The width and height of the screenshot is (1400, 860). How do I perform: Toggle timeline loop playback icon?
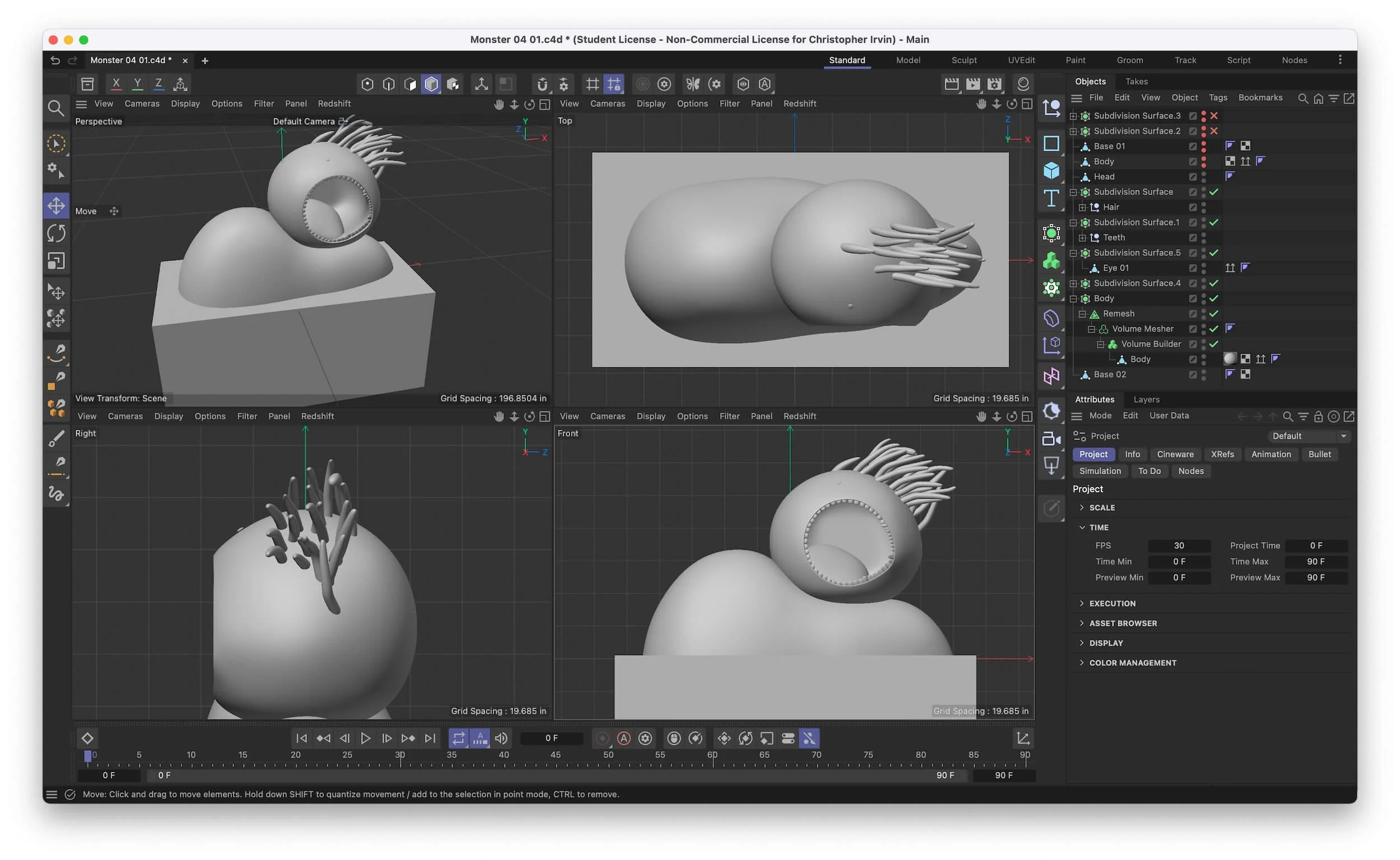click(x=458, y=738)
